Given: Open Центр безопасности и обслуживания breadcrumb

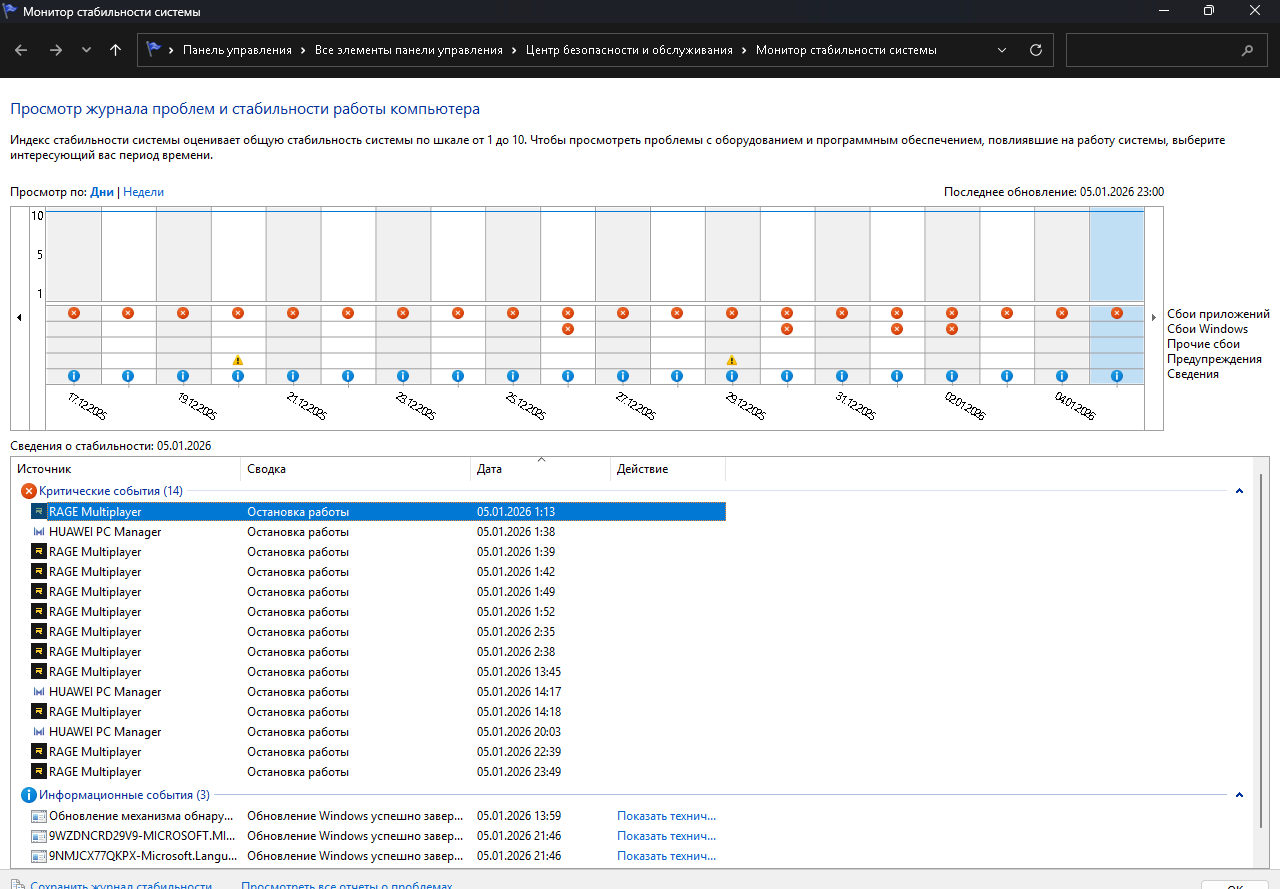Looking at the screenshot, I should point(629,50).
